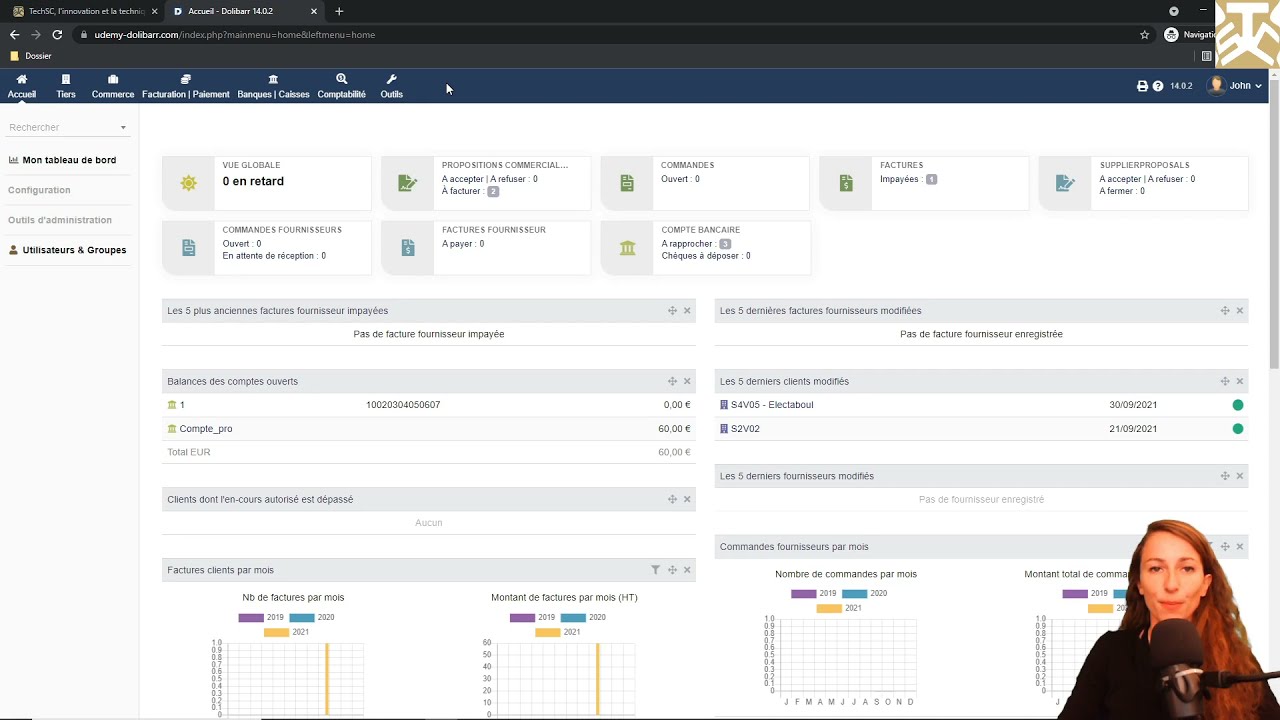Click the Commandes card icon

(627, 183)
